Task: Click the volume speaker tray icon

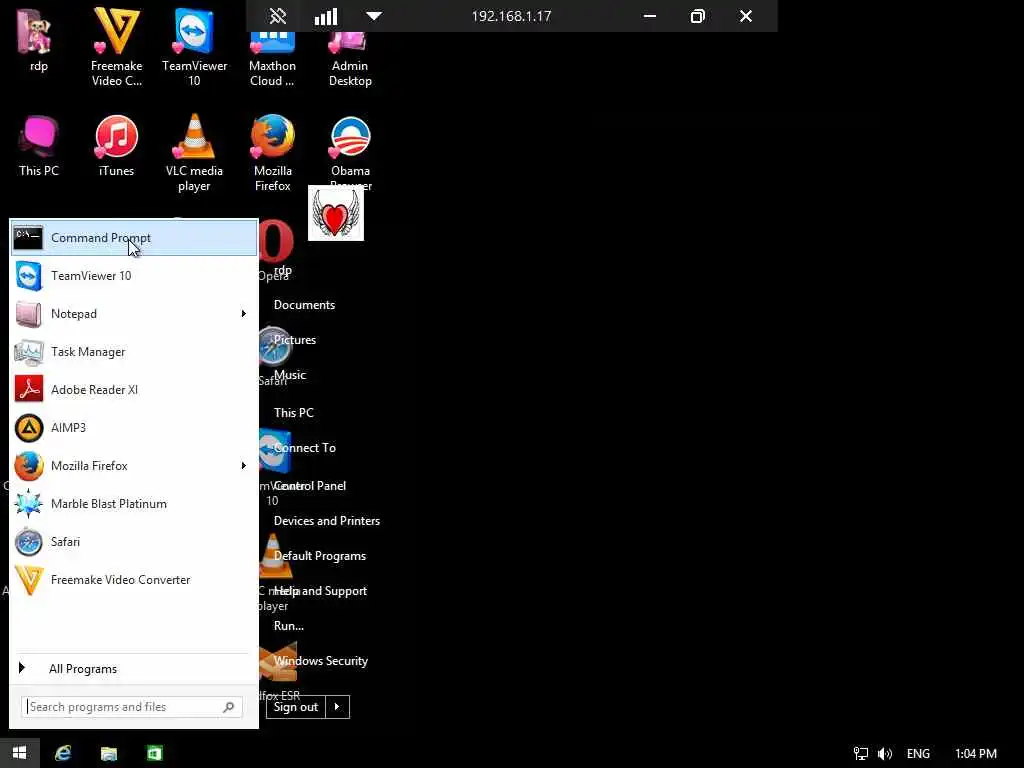Action: [885, 754]
